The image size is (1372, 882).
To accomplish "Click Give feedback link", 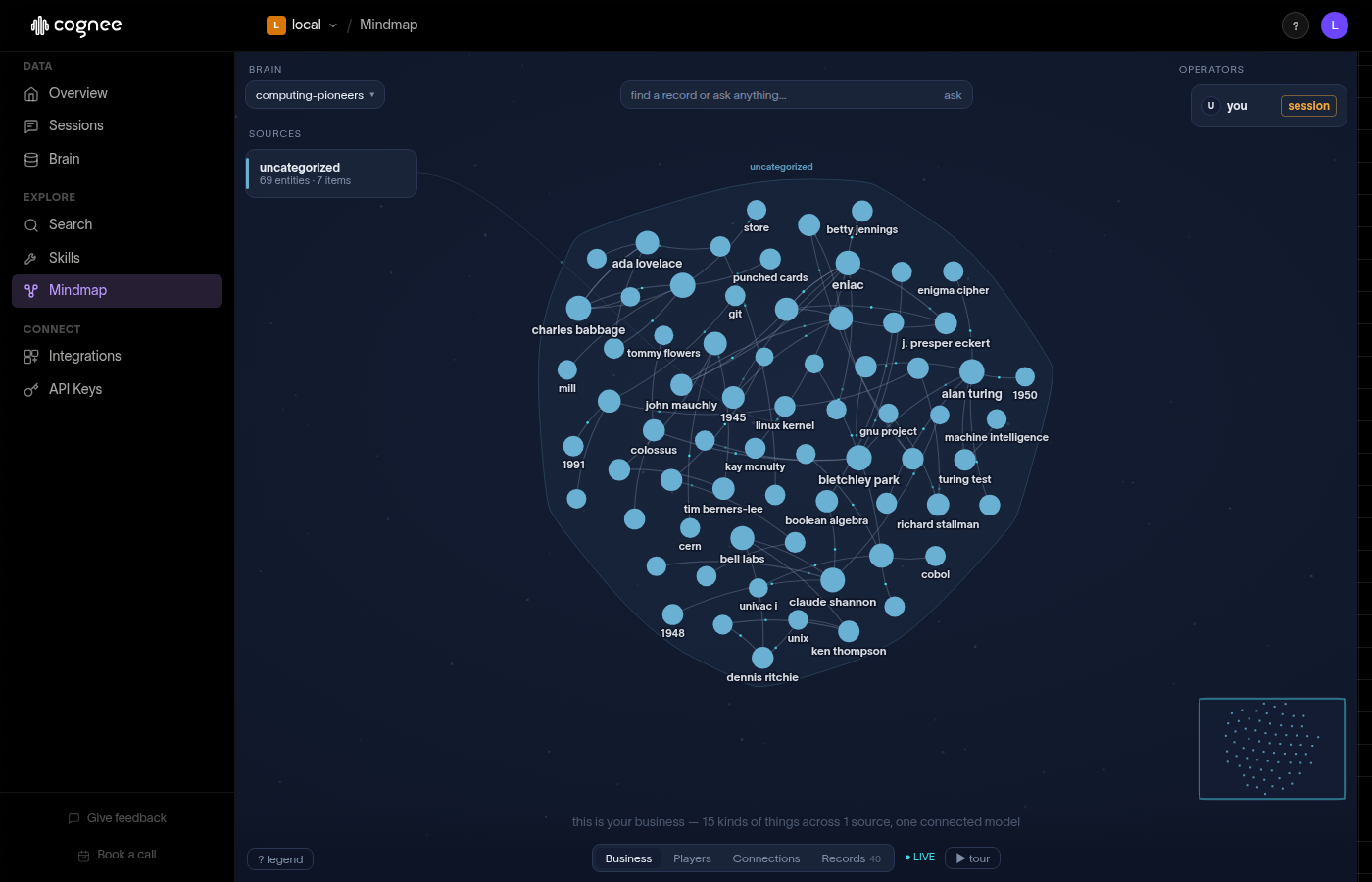I will pos(118,818).
